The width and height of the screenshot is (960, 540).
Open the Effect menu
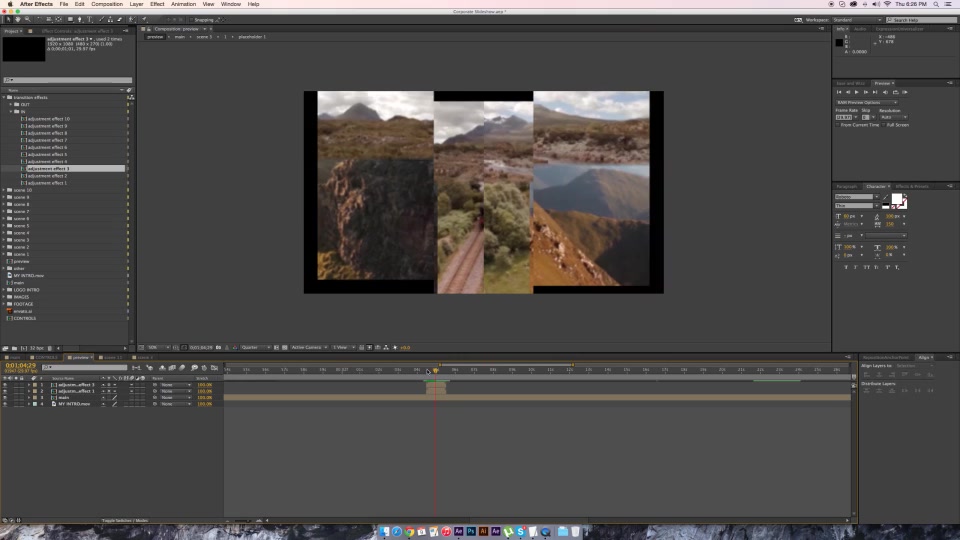tap(157, 4)
